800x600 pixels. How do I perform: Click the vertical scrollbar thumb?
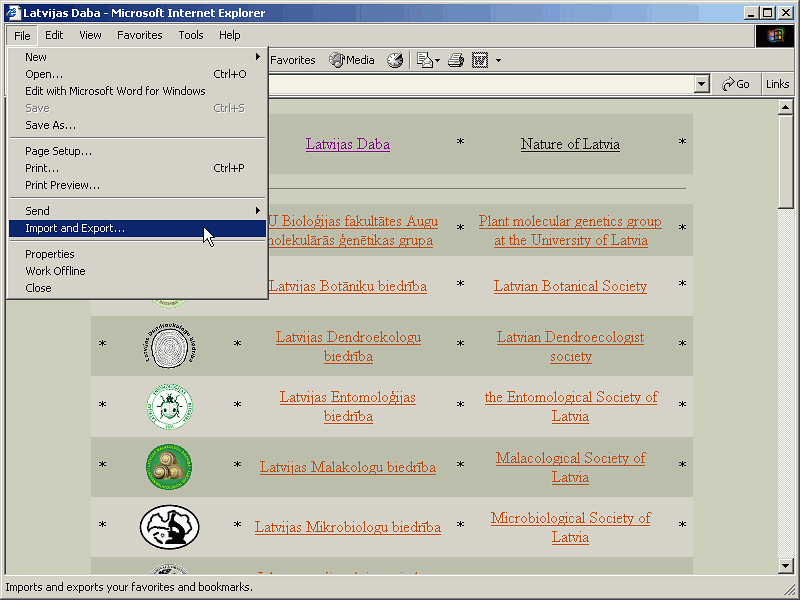[785, 161]
